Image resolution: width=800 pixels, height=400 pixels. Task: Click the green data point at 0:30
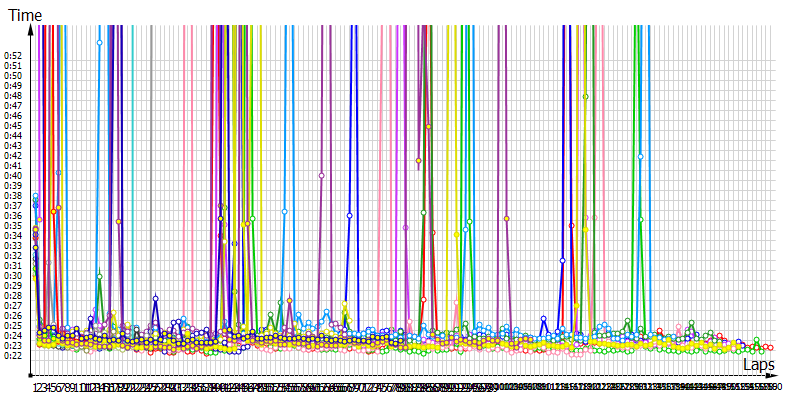(99, 277)
